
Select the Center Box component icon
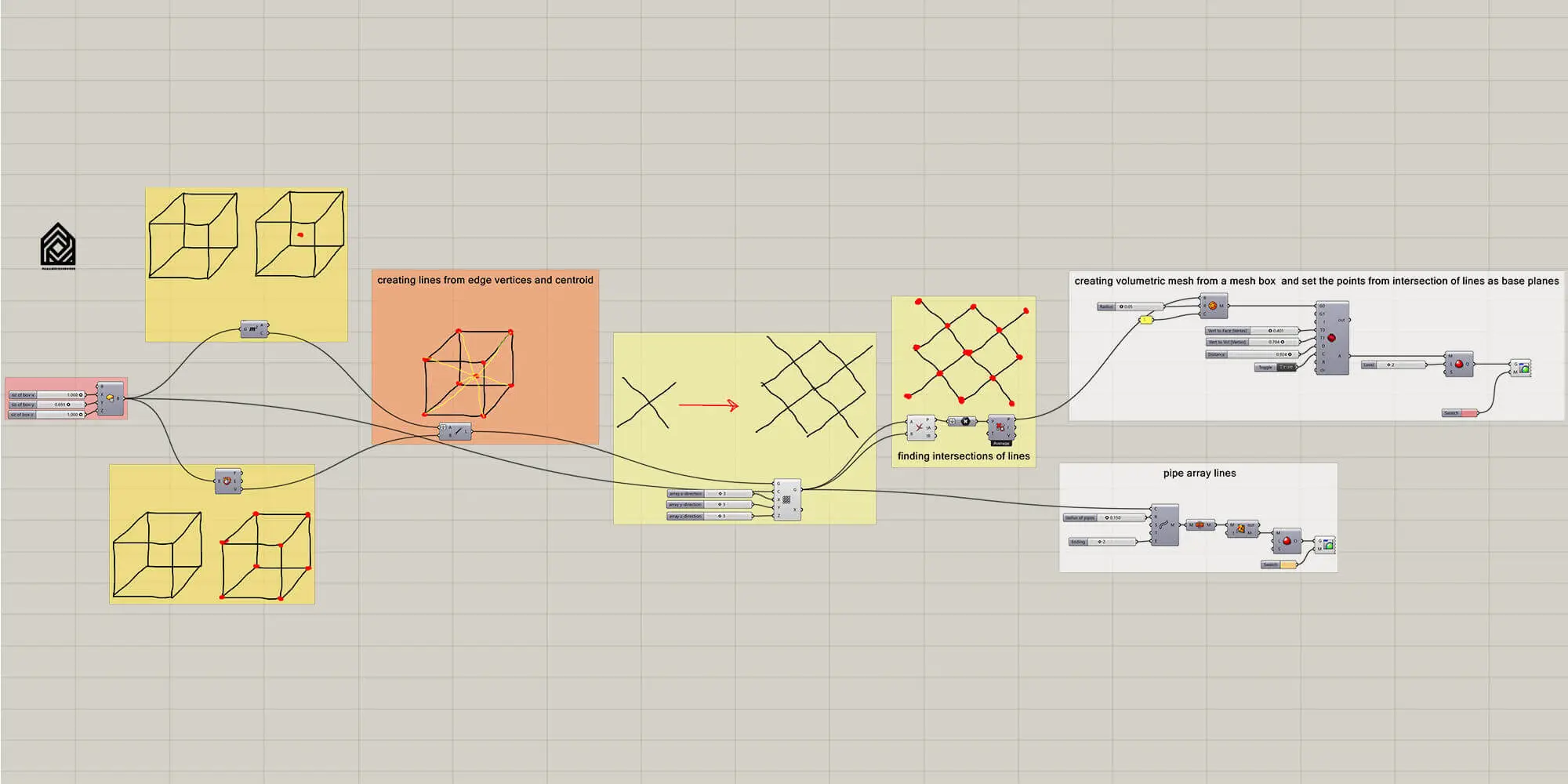tap(110, 398)
